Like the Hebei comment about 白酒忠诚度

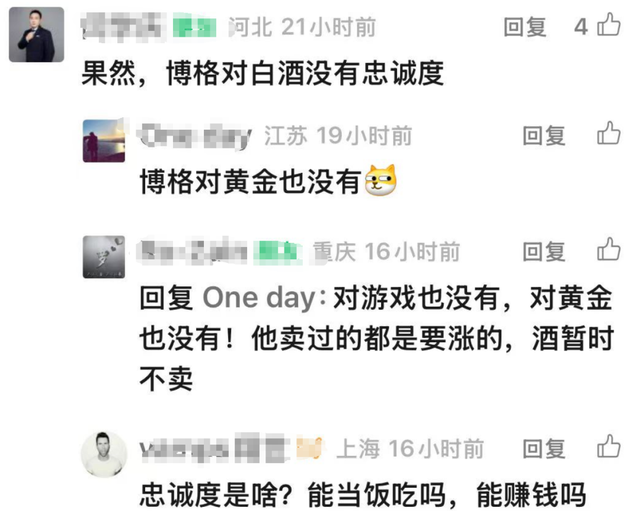[x=609, y=24]
